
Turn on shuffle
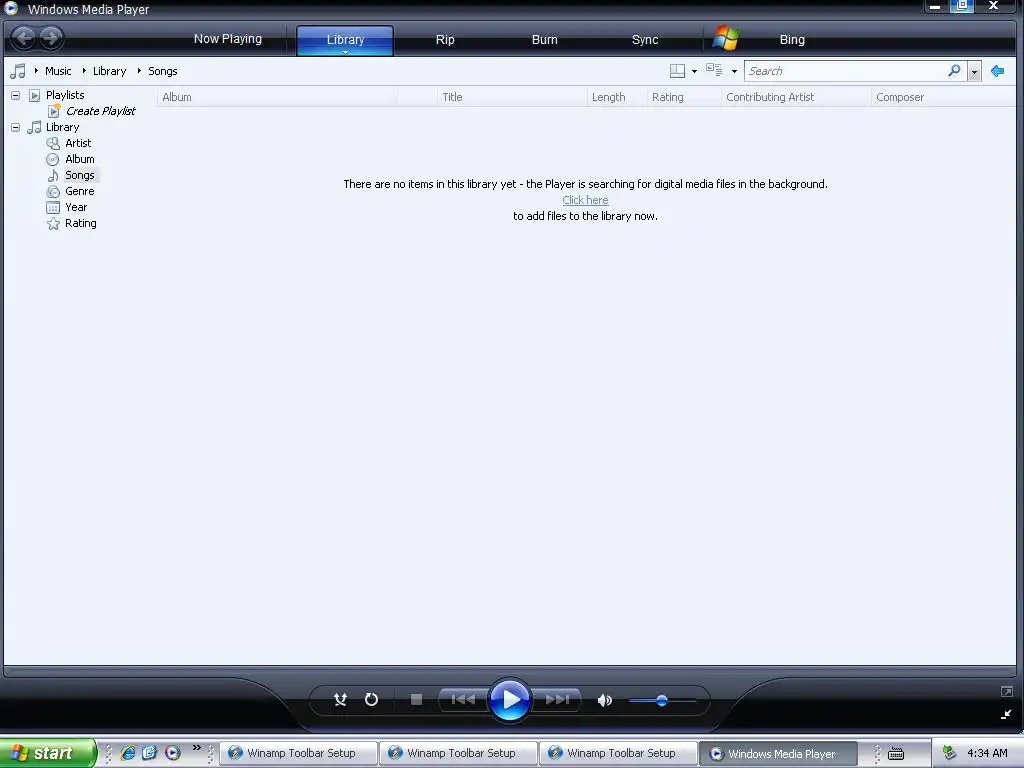point(340,699)
